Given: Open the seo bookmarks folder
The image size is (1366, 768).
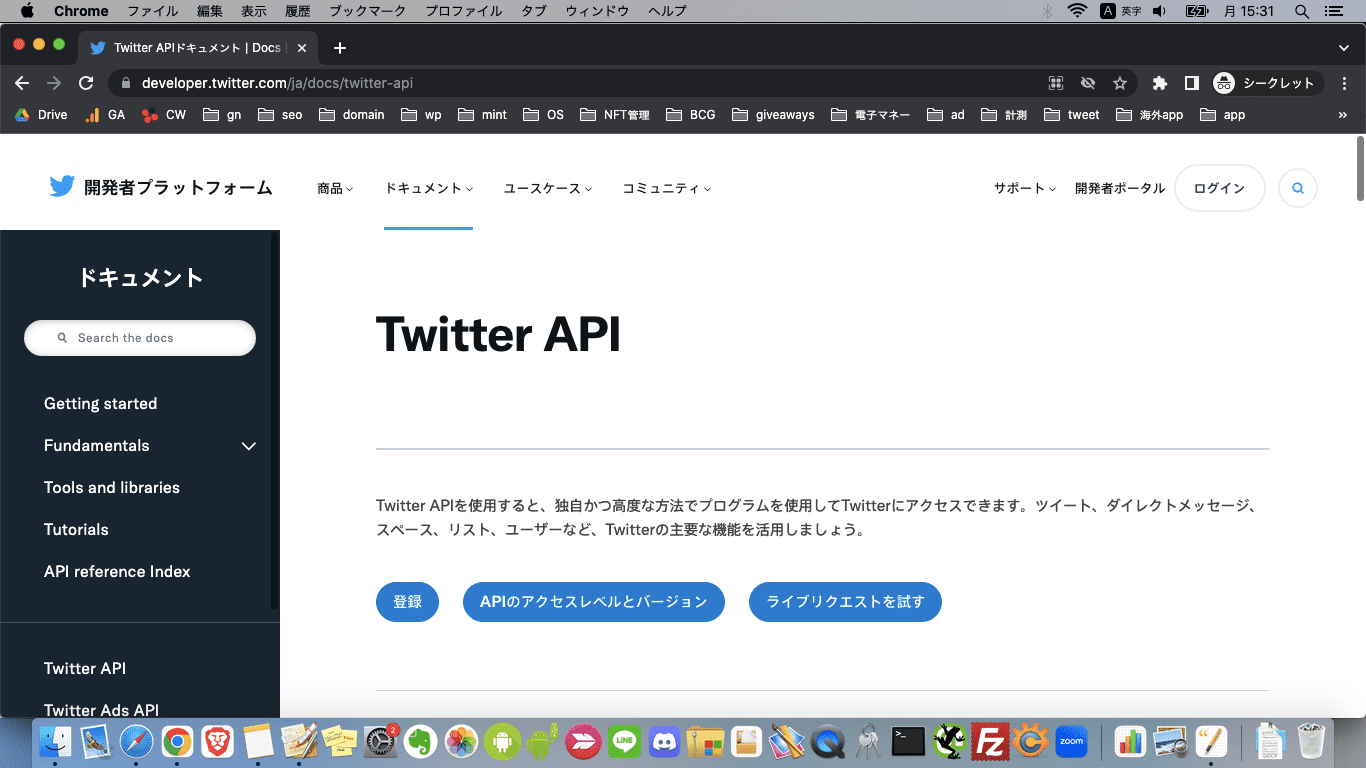Looking at the screenshot, I should coord(280,115).
